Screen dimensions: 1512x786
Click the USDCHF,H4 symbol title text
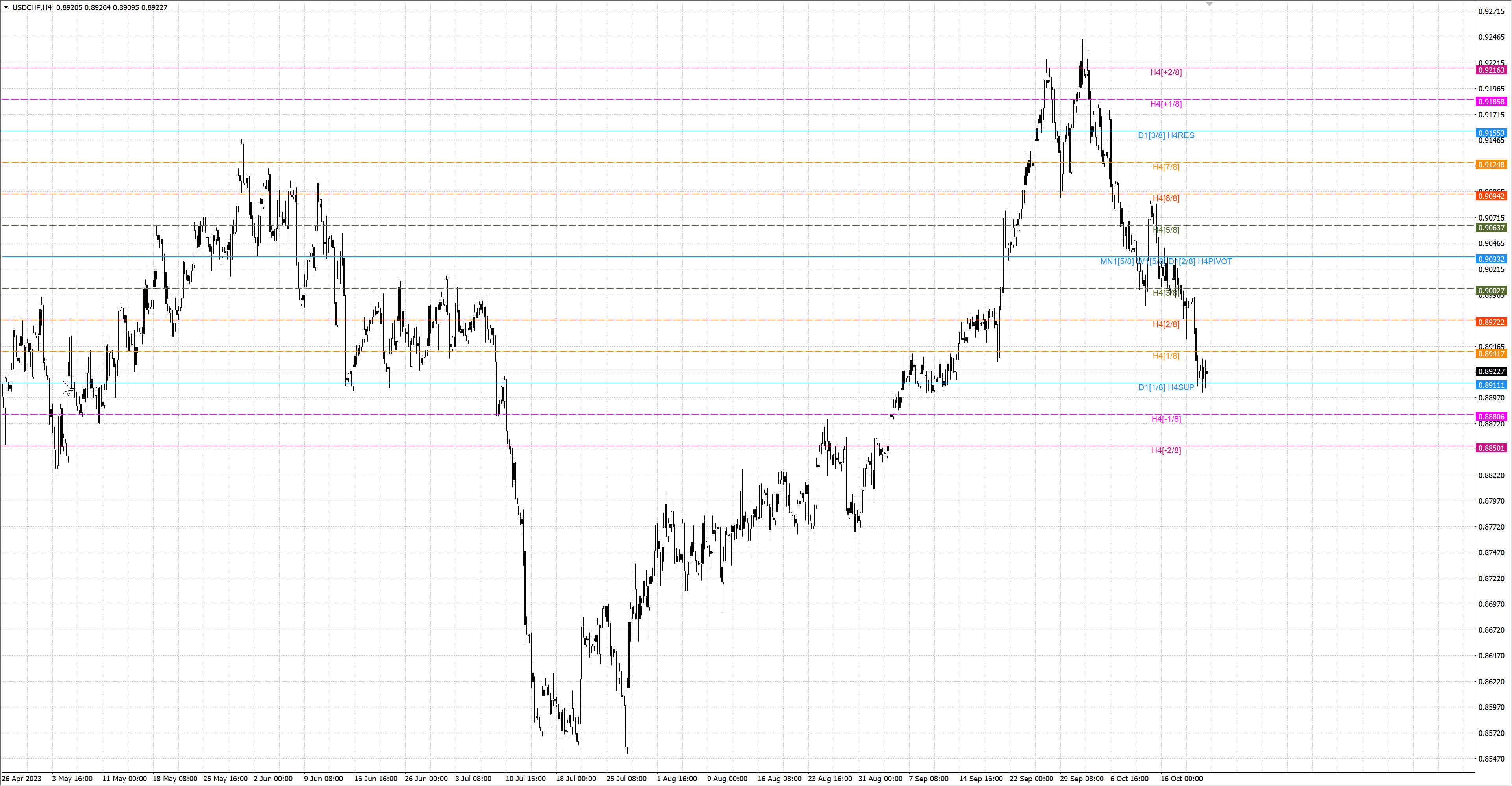pyautogui.click(x=31, y=7)
